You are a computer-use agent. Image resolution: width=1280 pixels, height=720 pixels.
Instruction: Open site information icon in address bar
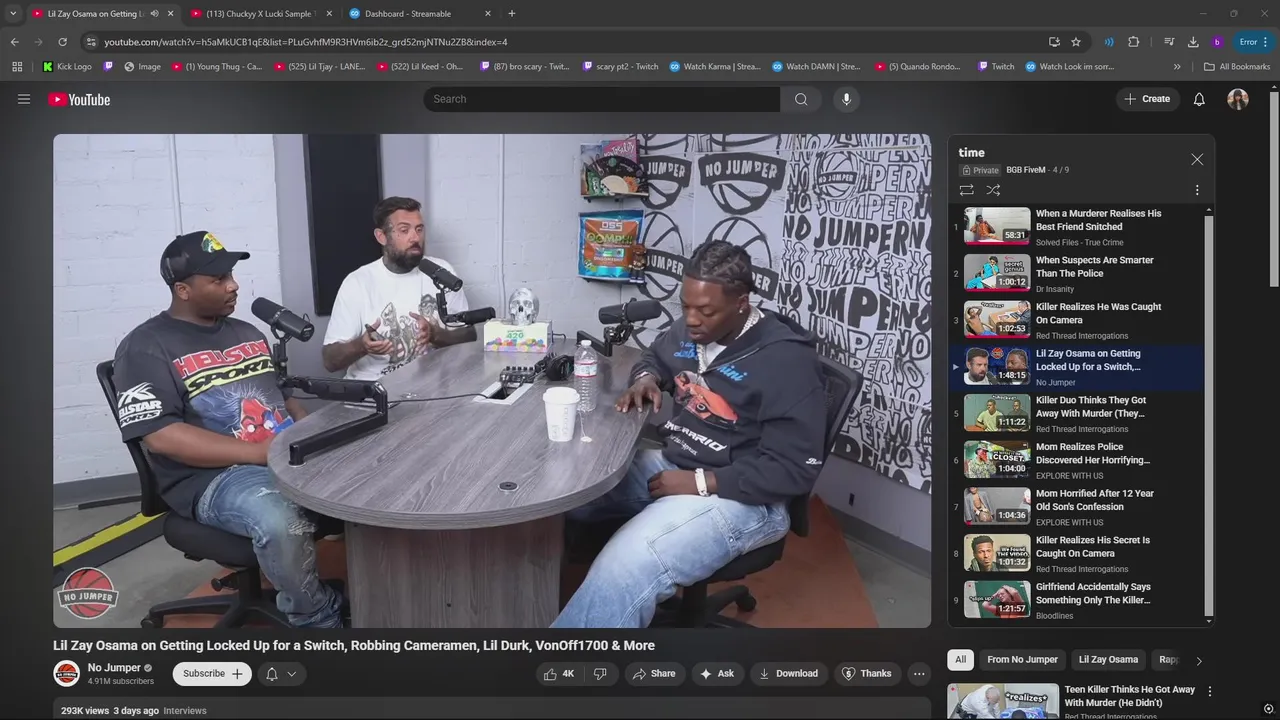[x=91, y=42]
